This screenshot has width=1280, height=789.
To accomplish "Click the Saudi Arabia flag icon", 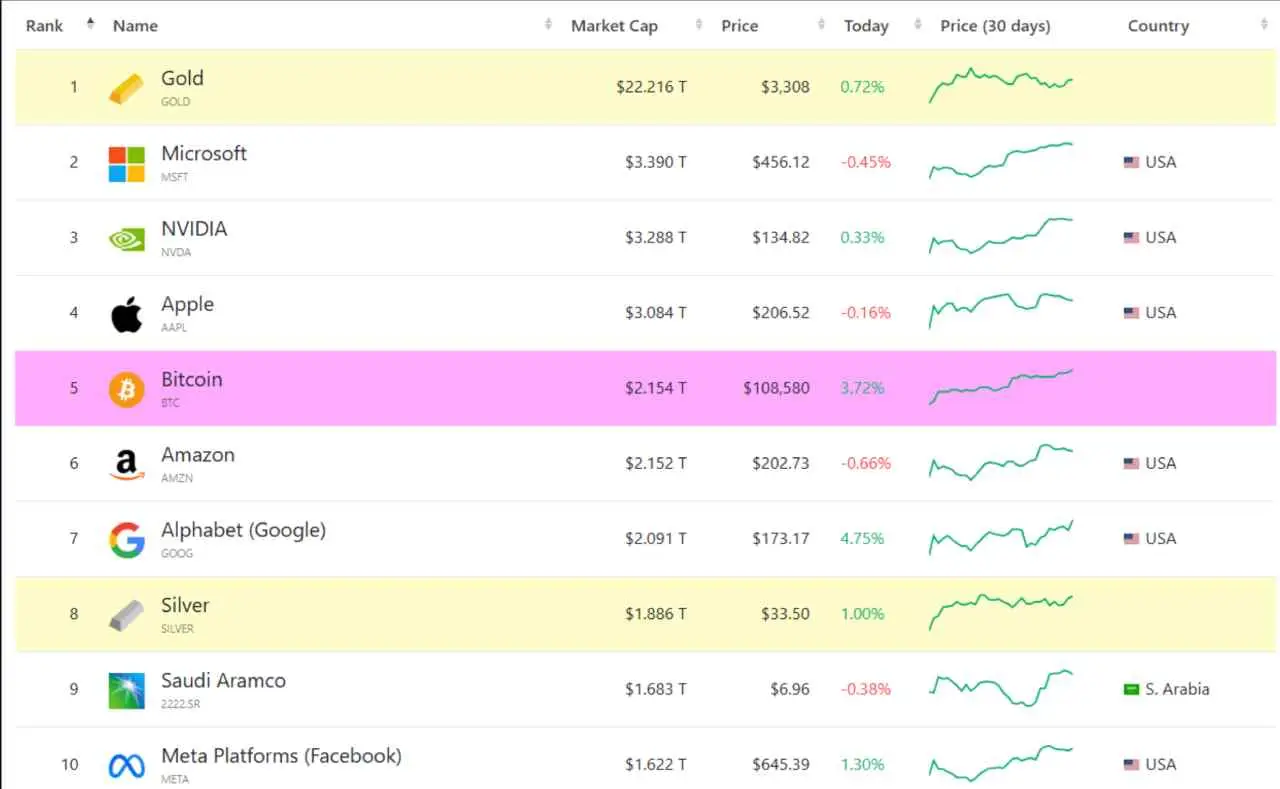I will 1131,690.
